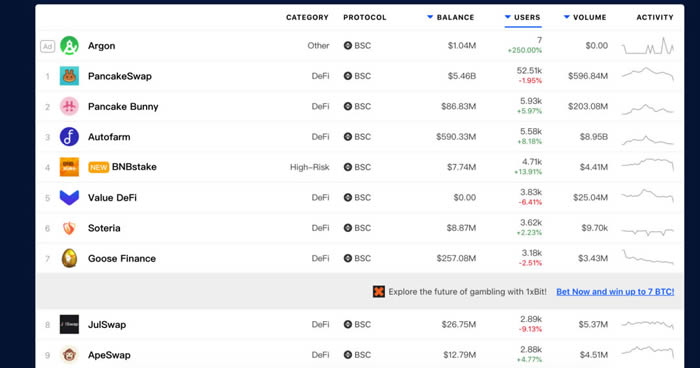The image size is (700, 368).
Task: Open the orange BNBstake logo icon
Action: 69,167
